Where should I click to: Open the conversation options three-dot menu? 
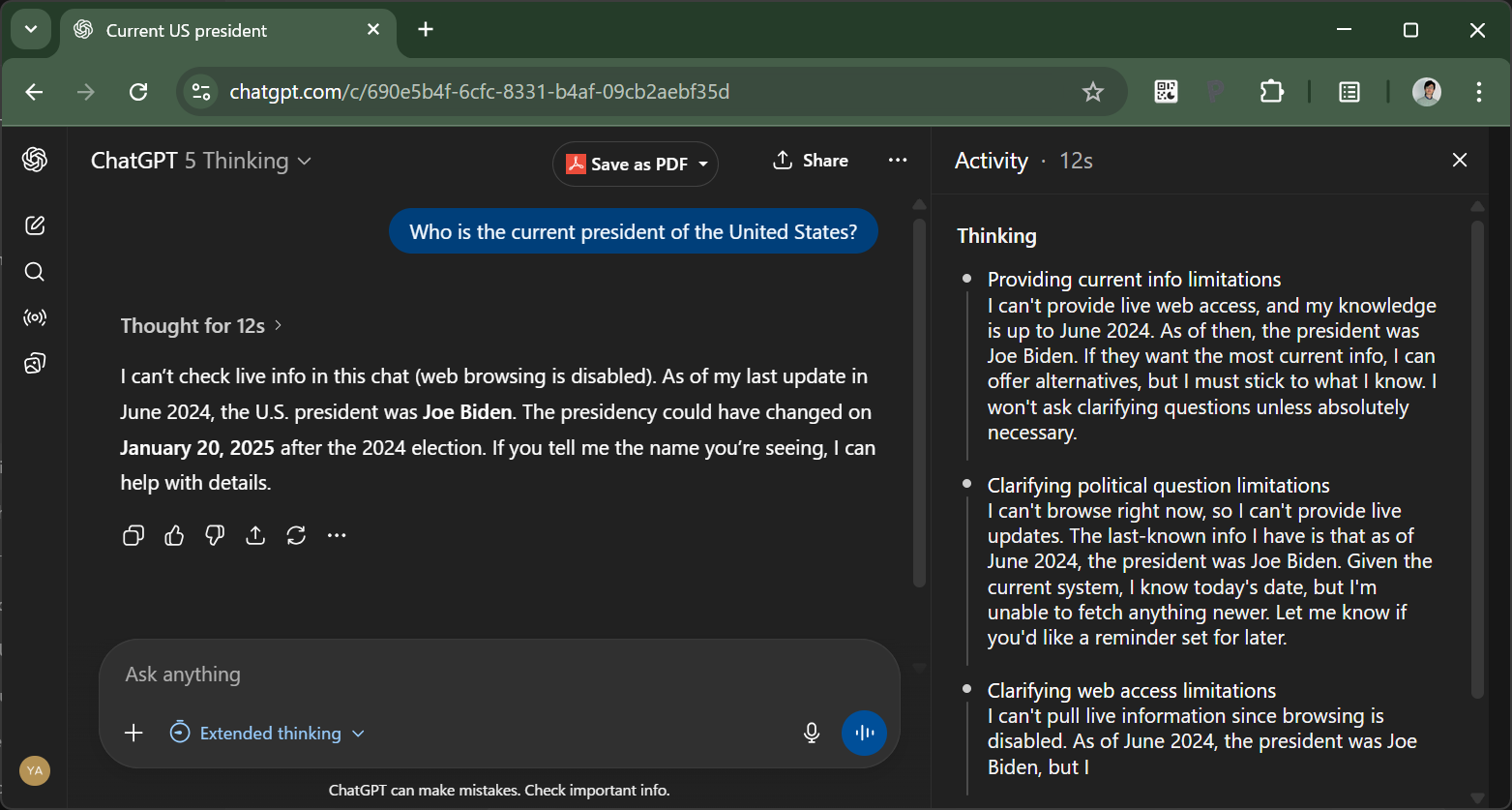[898, 160]
